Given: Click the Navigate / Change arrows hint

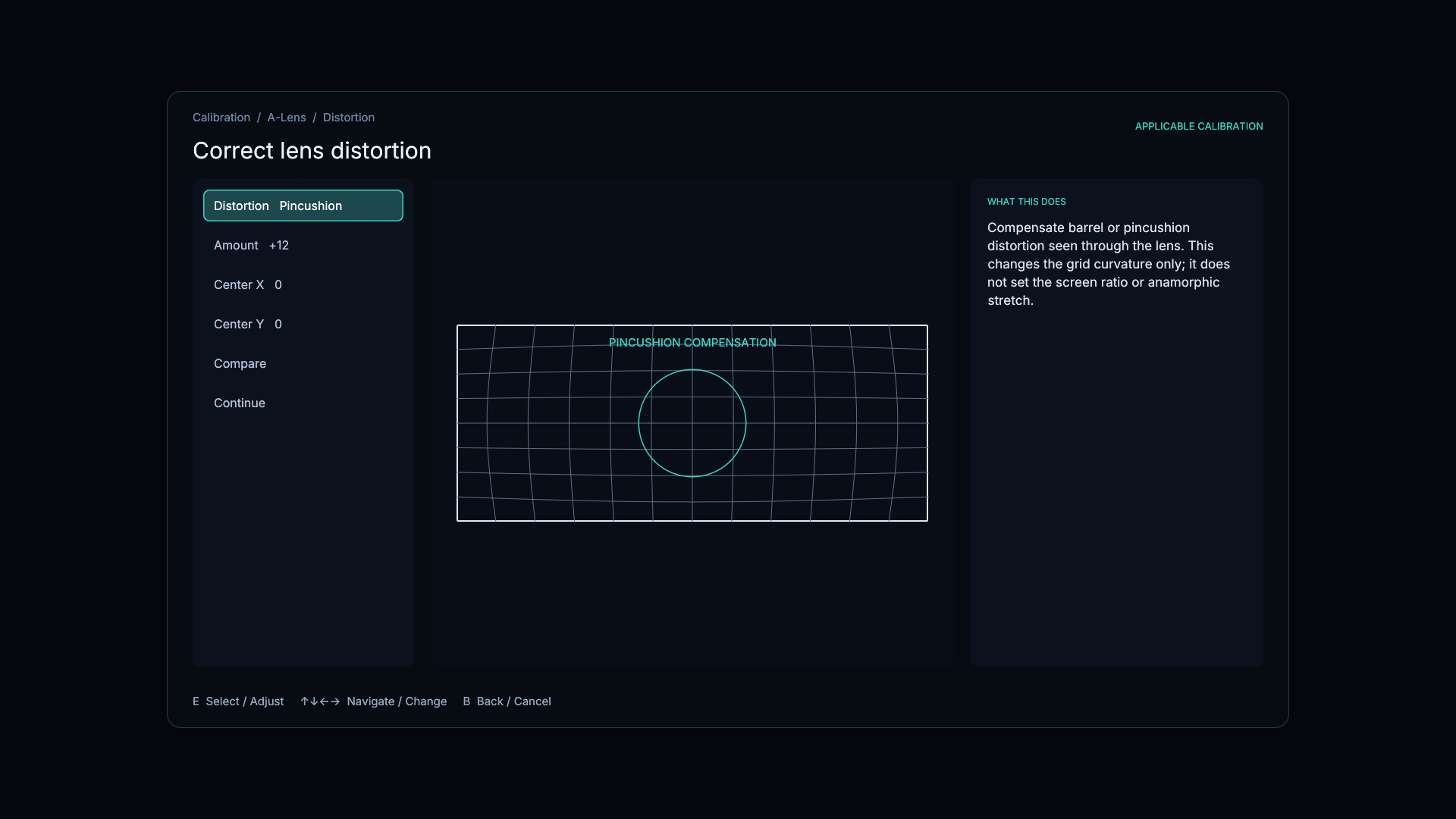Looking at the screenshot, I should coord(373,701).
